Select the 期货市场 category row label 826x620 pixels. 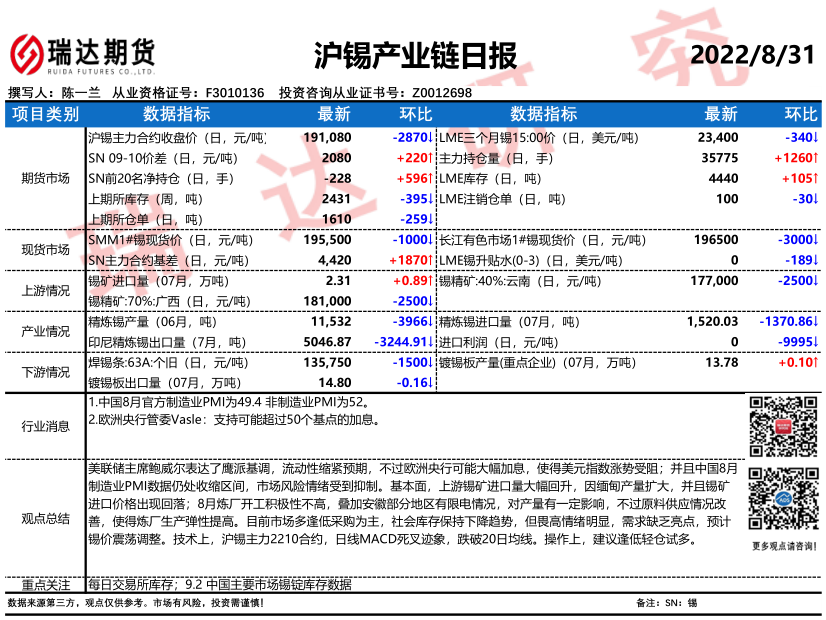tap(45, 178)
